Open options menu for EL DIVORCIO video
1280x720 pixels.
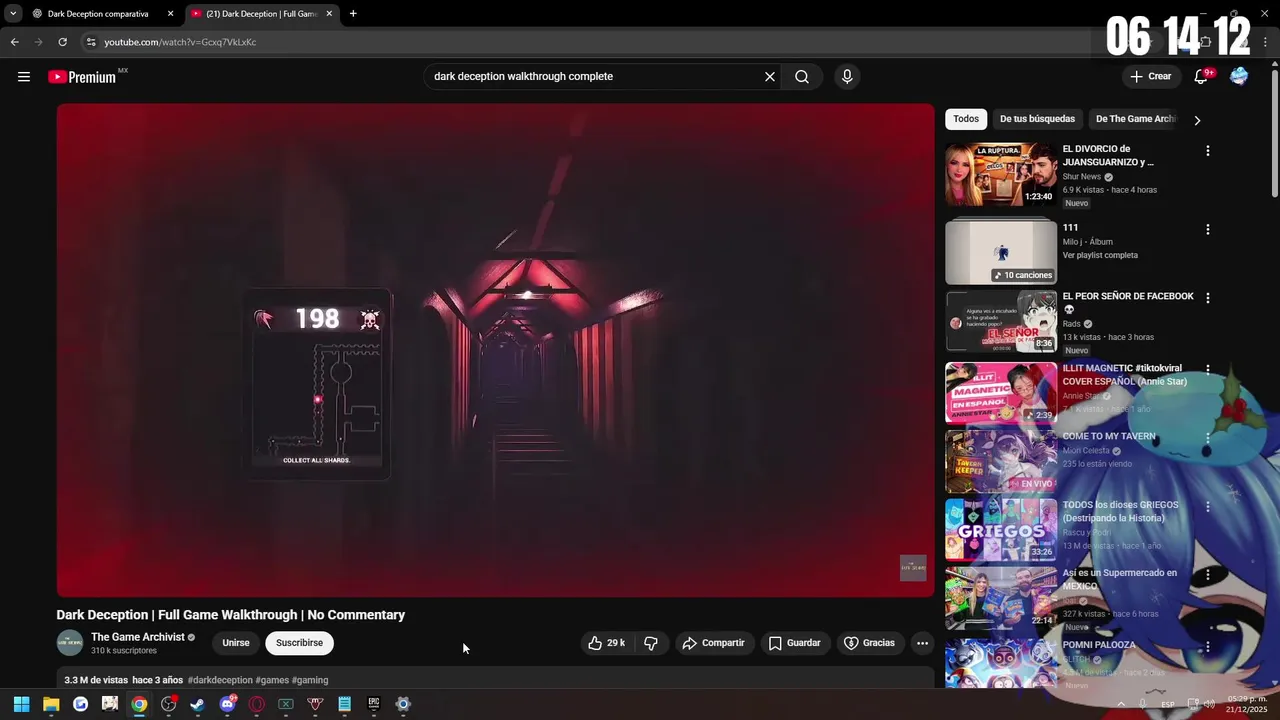[x=1208, y=151]
